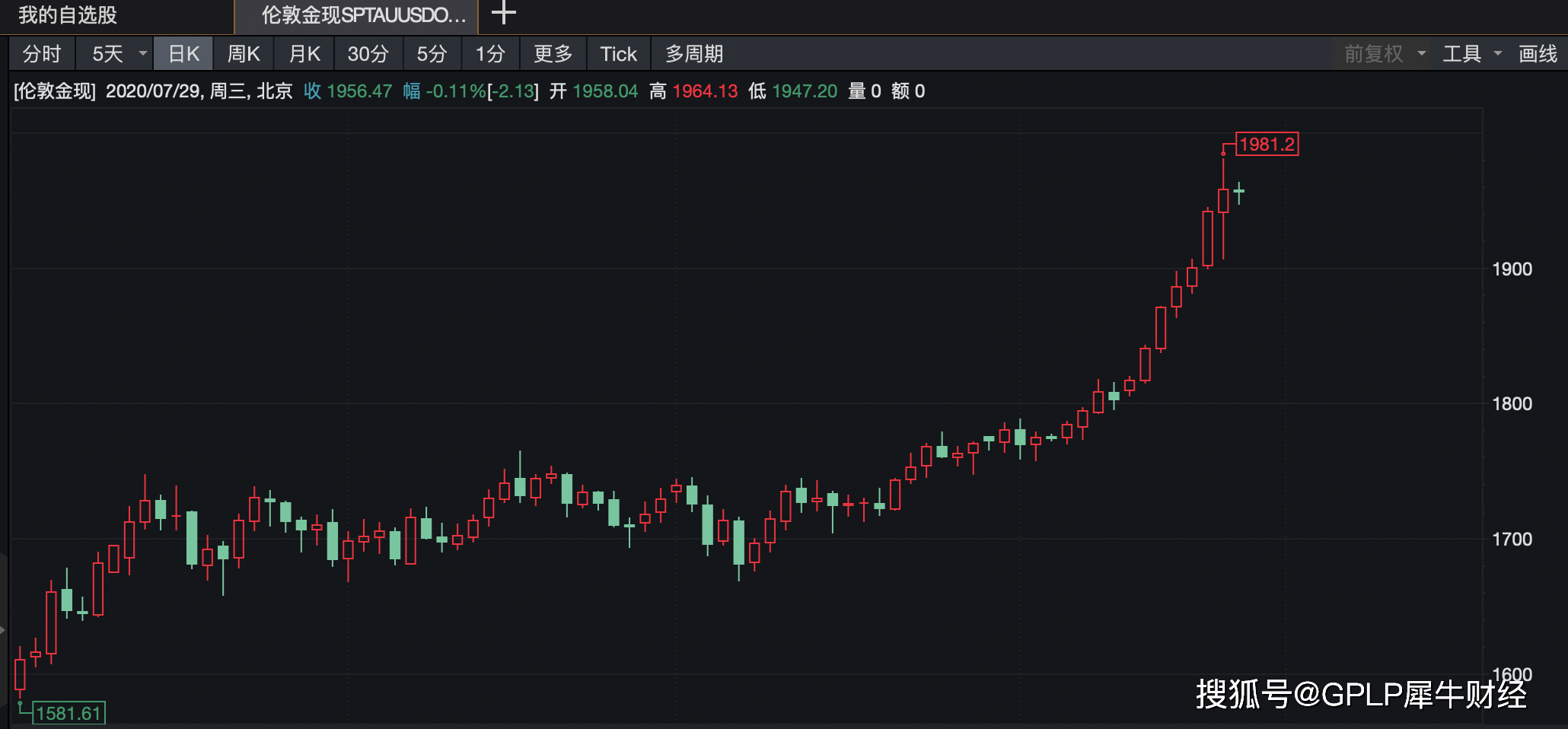Click the -0.11%[-2.13] change value

(x=482, y=91)
